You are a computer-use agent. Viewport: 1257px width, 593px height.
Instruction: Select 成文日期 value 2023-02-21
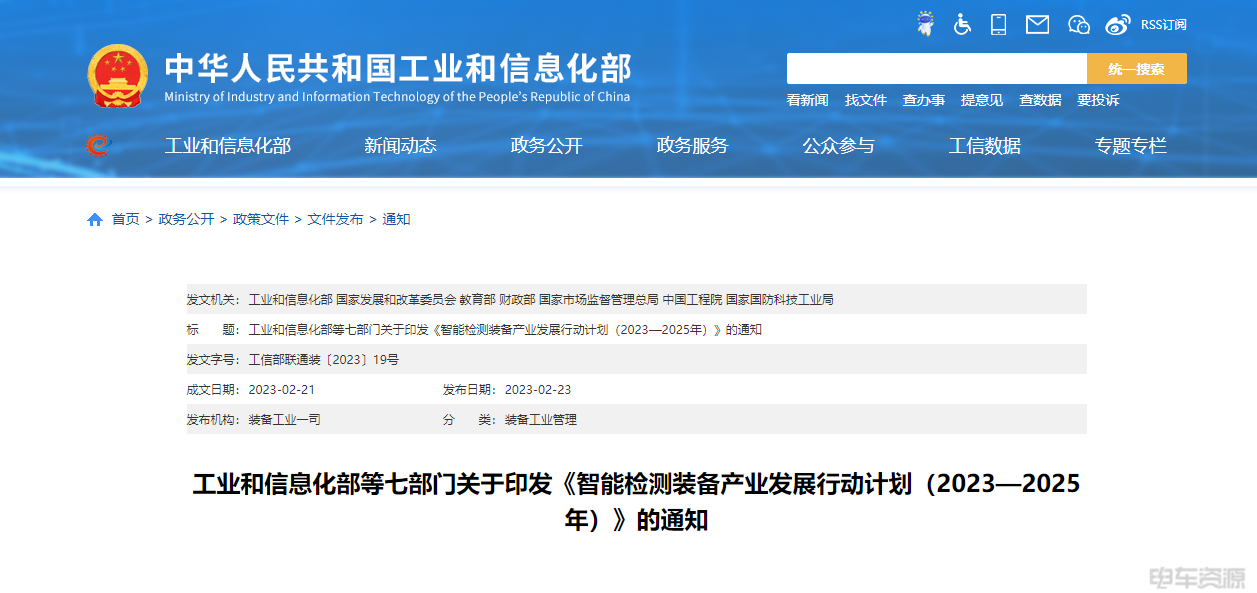point(282,389)
